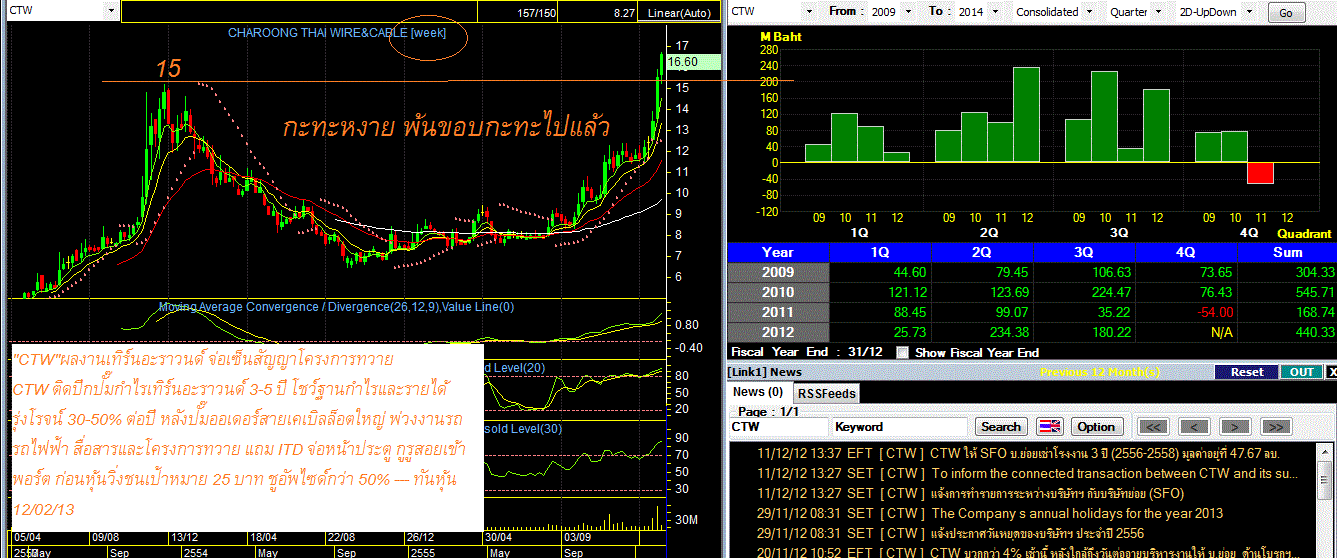Switch to the RSSFeeds tab
The width and height of the screenshot is (1337, 558).
[826, 393]
